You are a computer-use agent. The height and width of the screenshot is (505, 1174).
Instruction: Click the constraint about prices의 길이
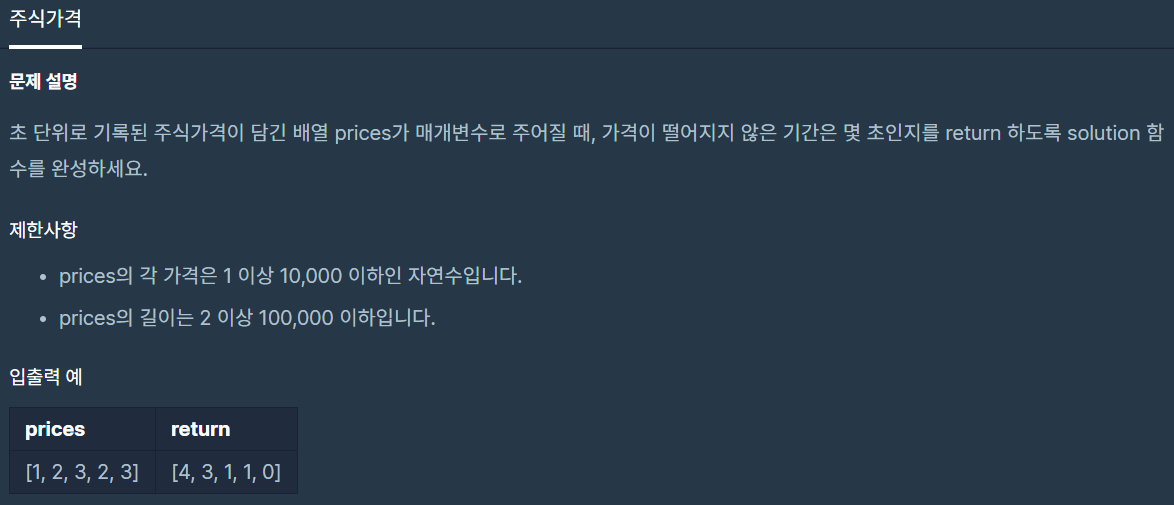(246, 318)
